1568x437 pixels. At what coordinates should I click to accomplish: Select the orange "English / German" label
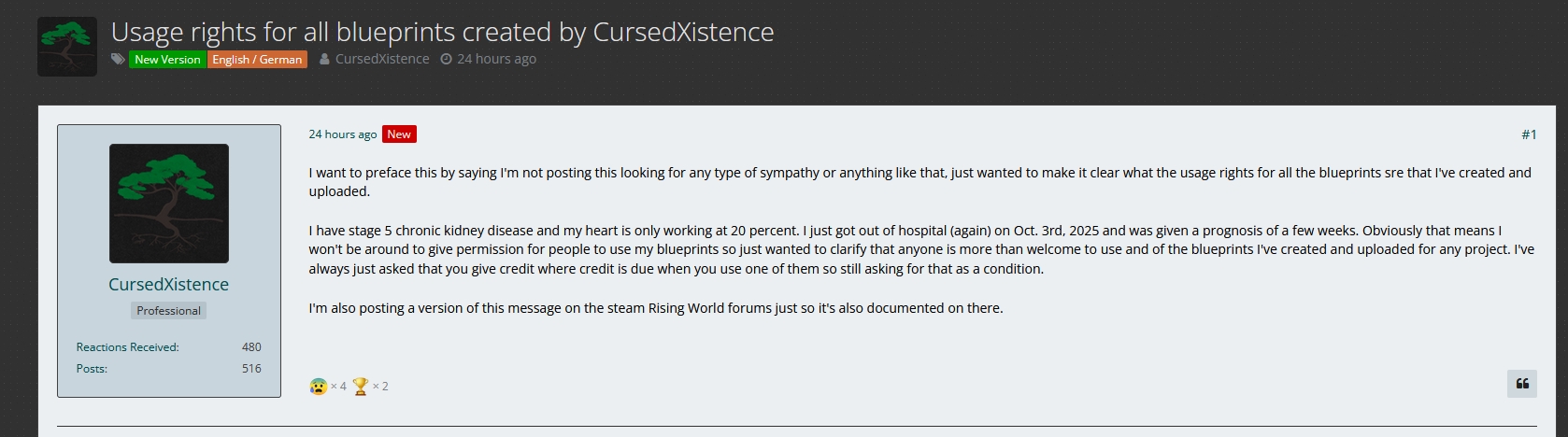[x=257, y=59]
